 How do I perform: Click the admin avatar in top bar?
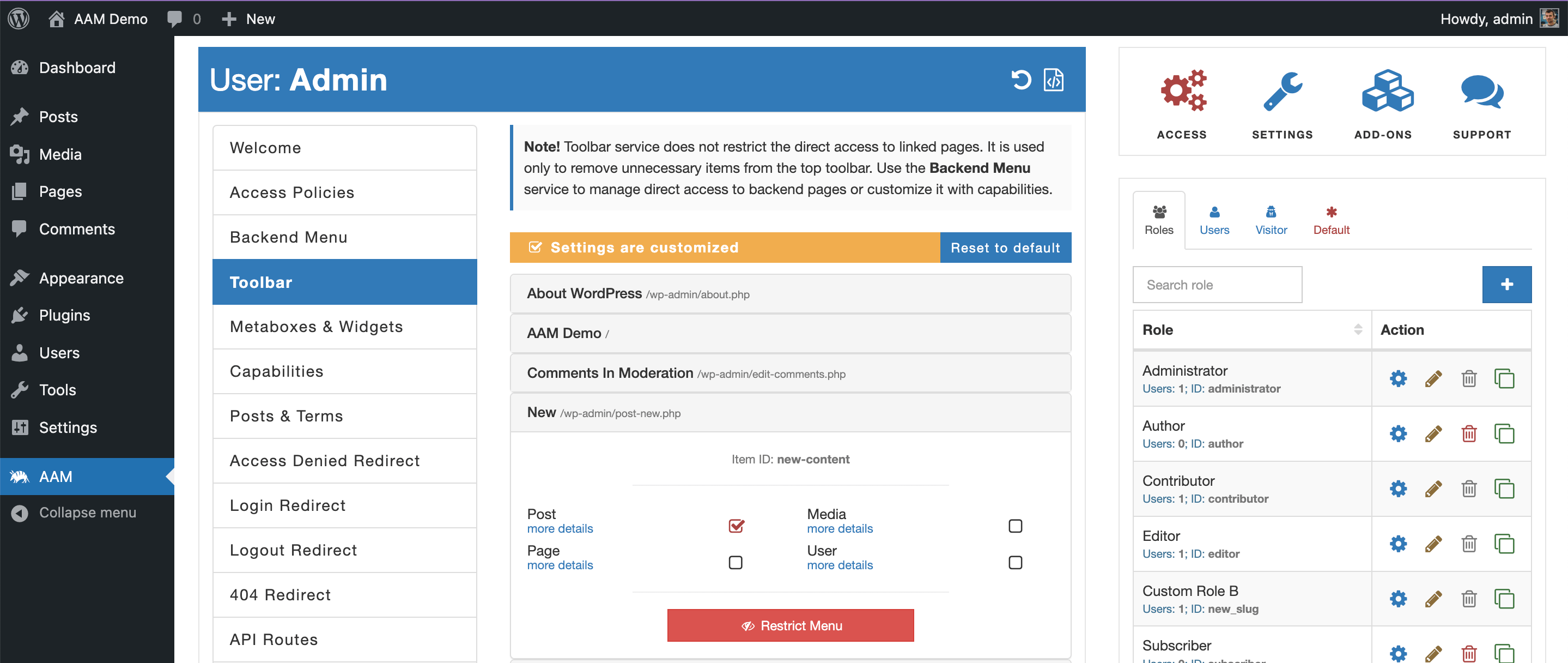[1549, 19]
